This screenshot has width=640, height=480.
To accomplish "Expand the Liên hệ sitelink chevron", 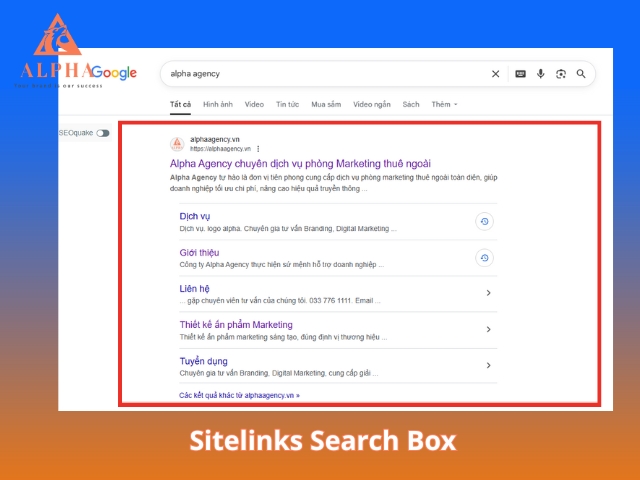I will click(489, 293).
